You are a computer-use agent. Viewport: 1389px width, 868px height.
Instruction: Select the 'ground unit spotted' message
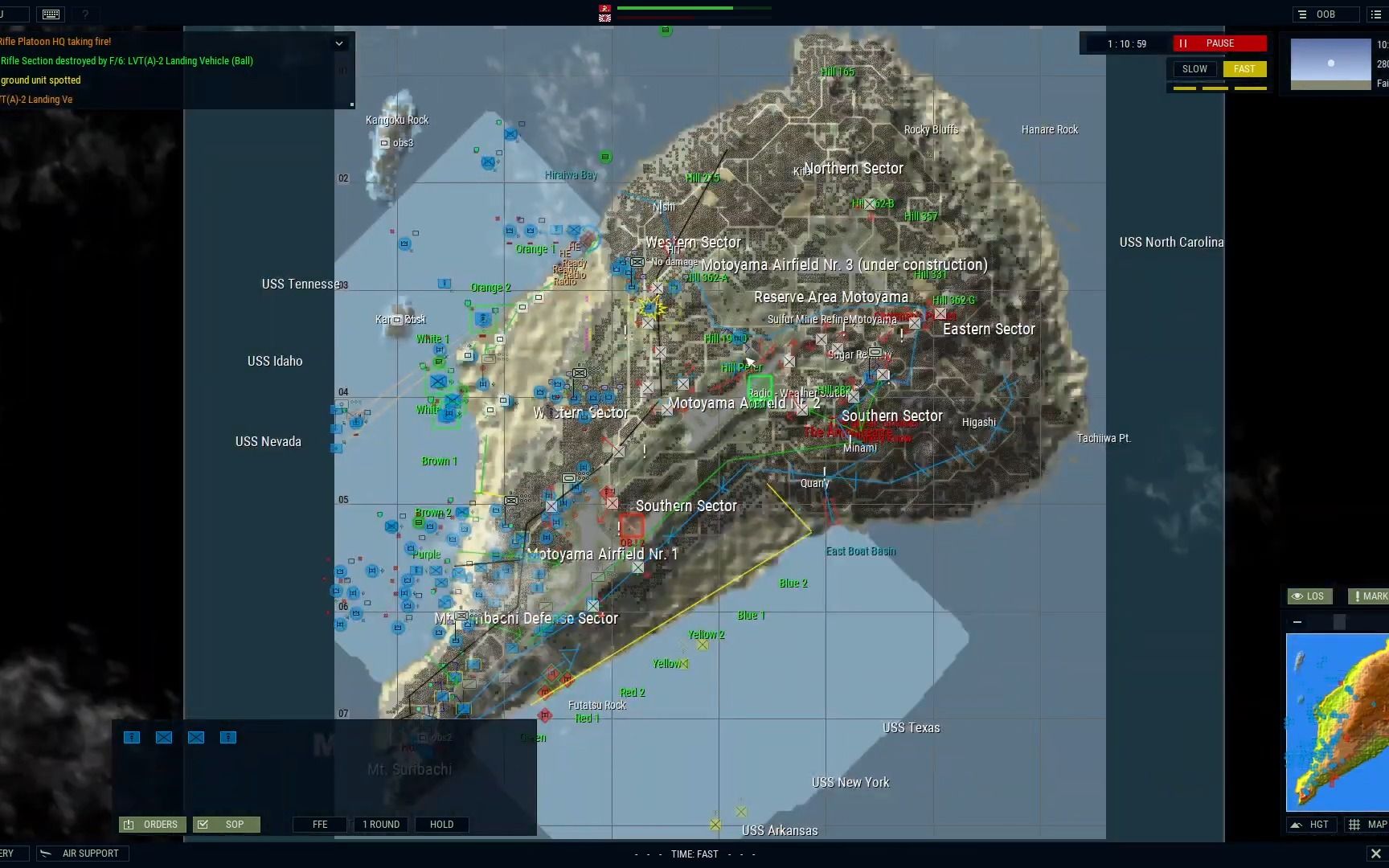40,80
